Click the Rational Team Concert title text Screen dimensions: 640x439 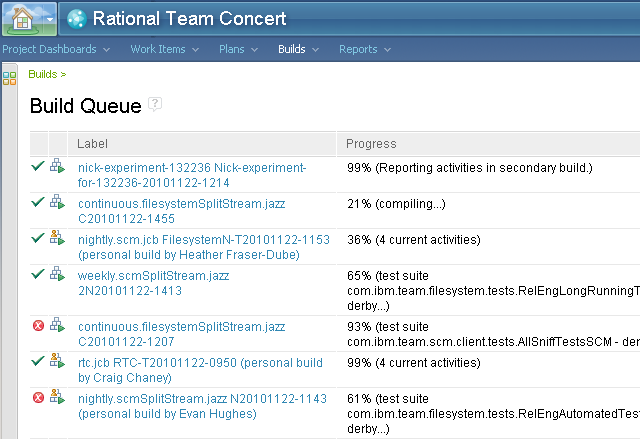189,19
